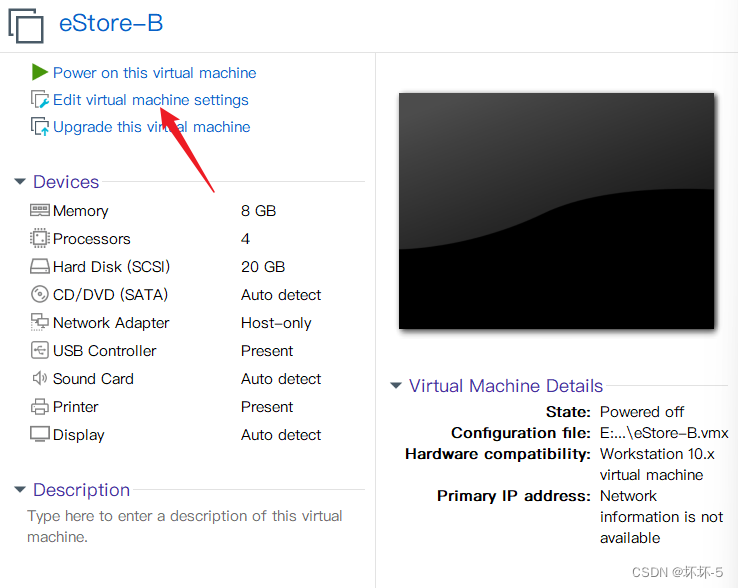Screen dimensions: 738x588
Task: Click Network information is not available text
Action: [661, 516]
